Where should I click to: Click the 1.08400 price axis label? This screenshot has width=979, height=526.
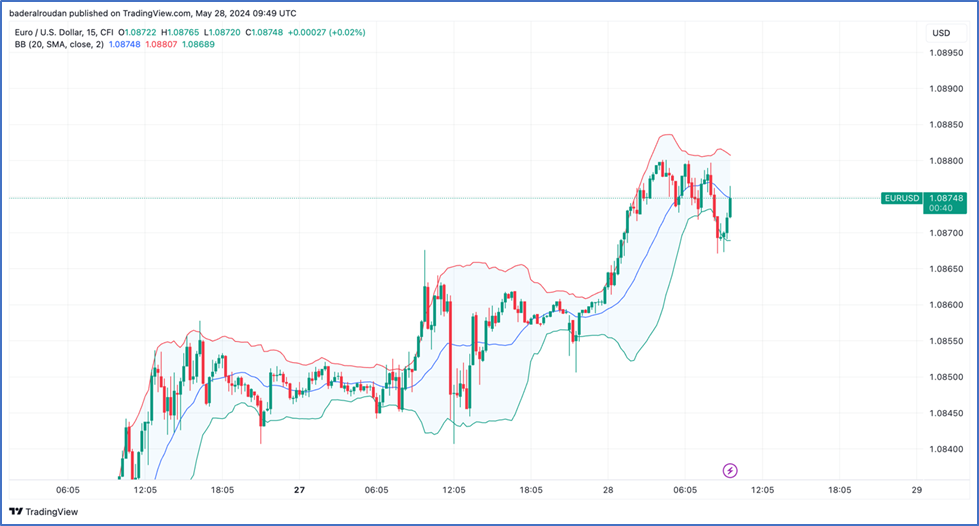[x=946, y=449]
